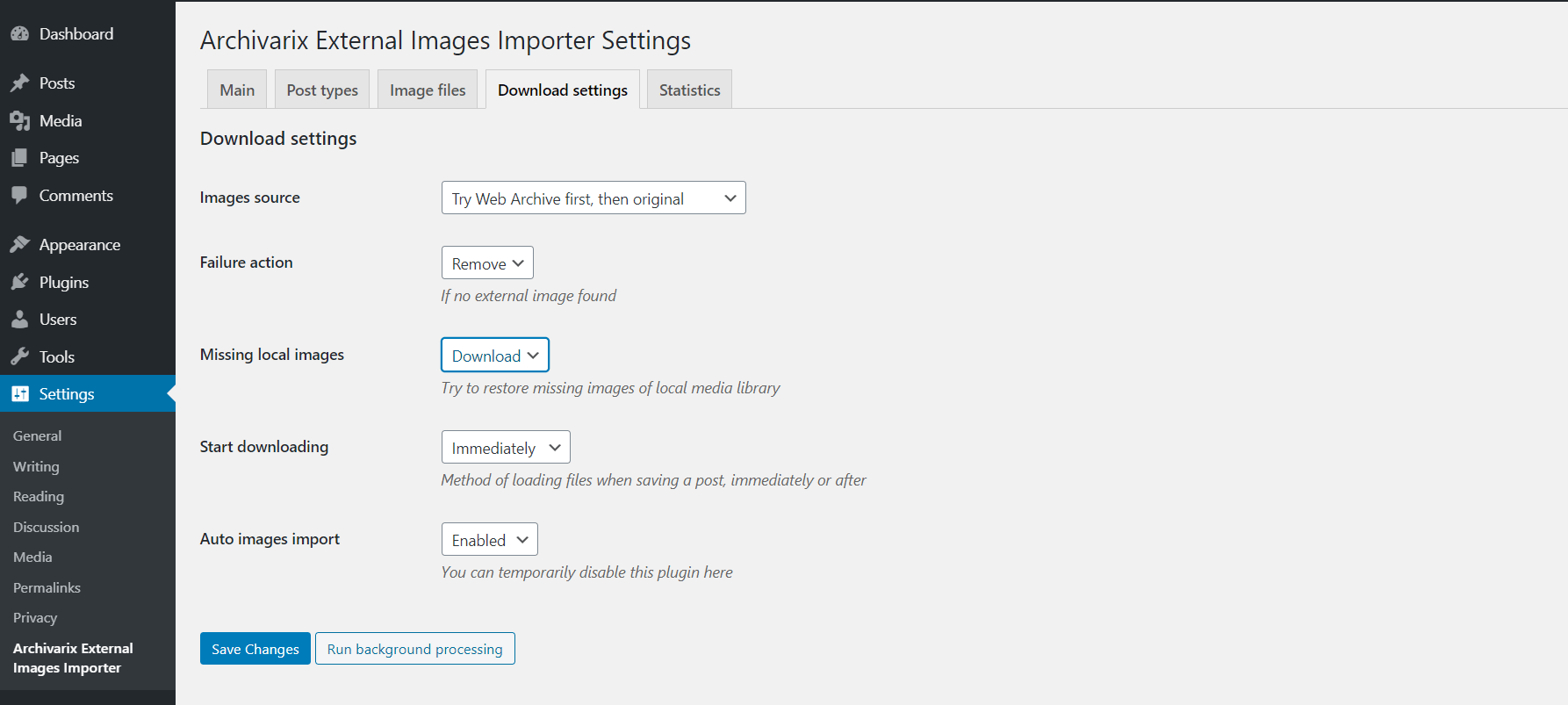Go to Media settings submenu link

click(x=32, y=558)
